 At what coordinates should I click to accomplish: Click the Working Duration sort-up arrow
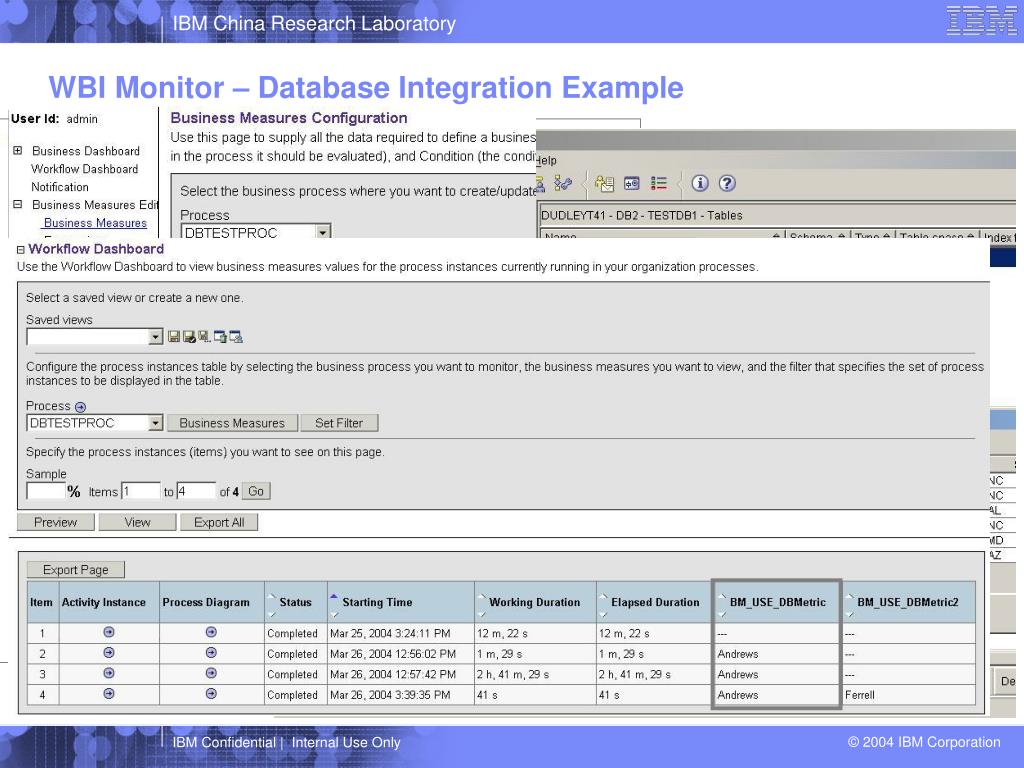pos(482,596)
